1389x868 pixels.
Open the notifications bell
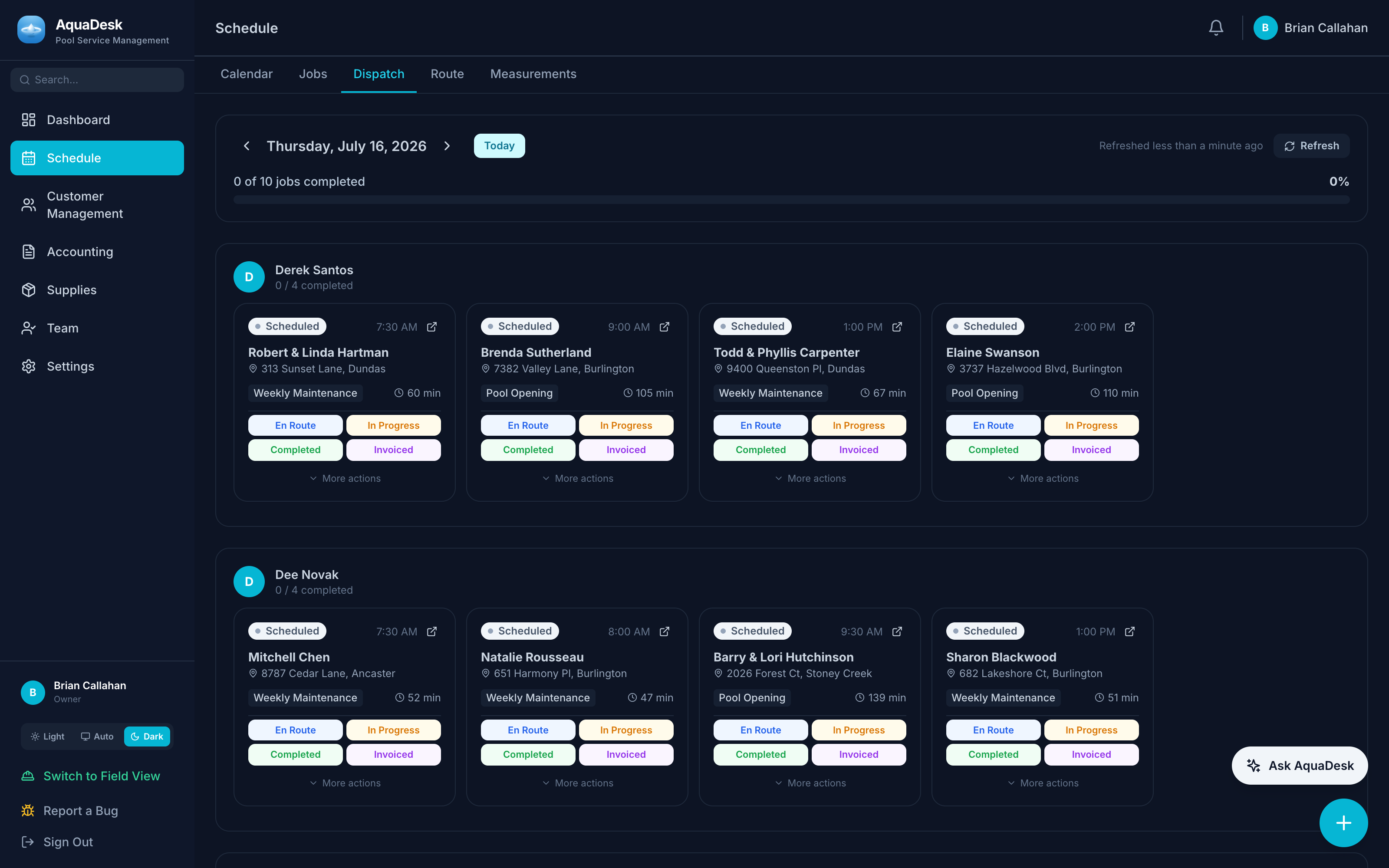pos(1216,27)
